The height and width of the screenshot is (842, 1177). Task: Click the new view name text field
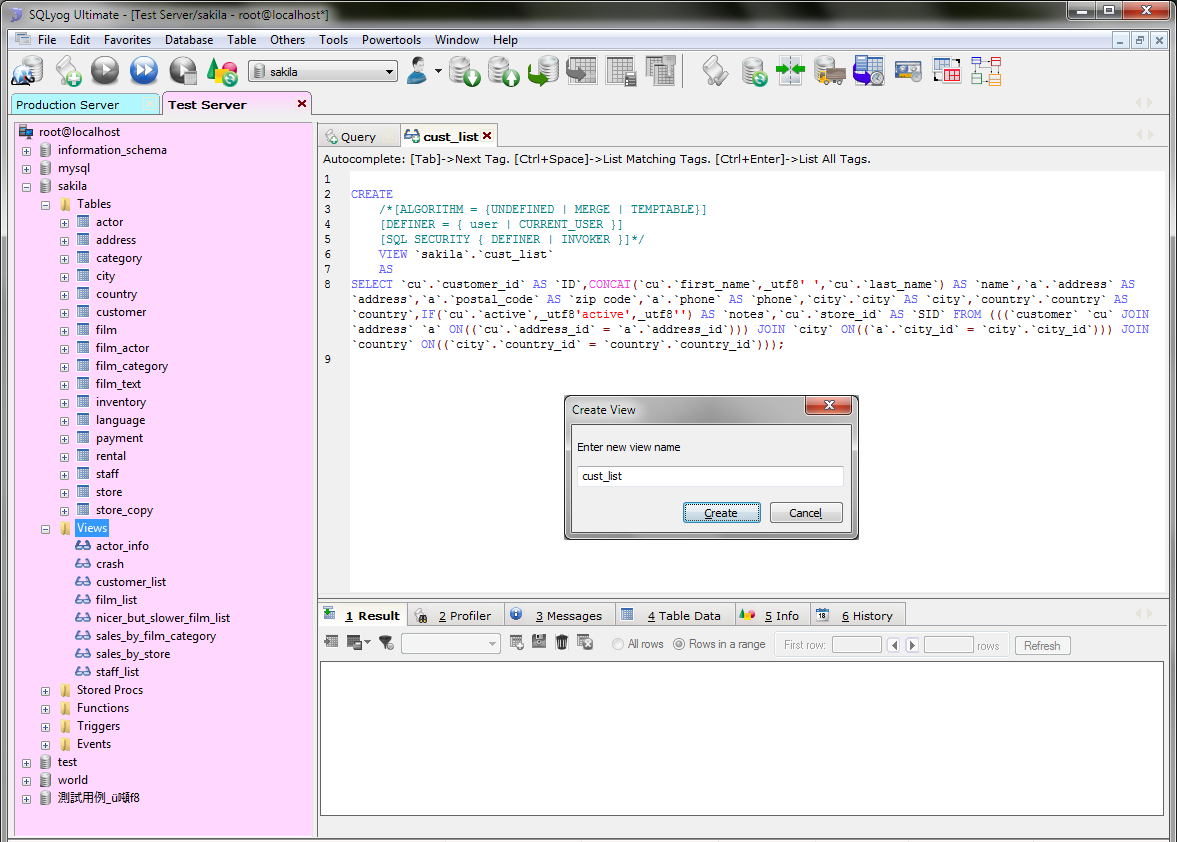(x=709, y=477)
